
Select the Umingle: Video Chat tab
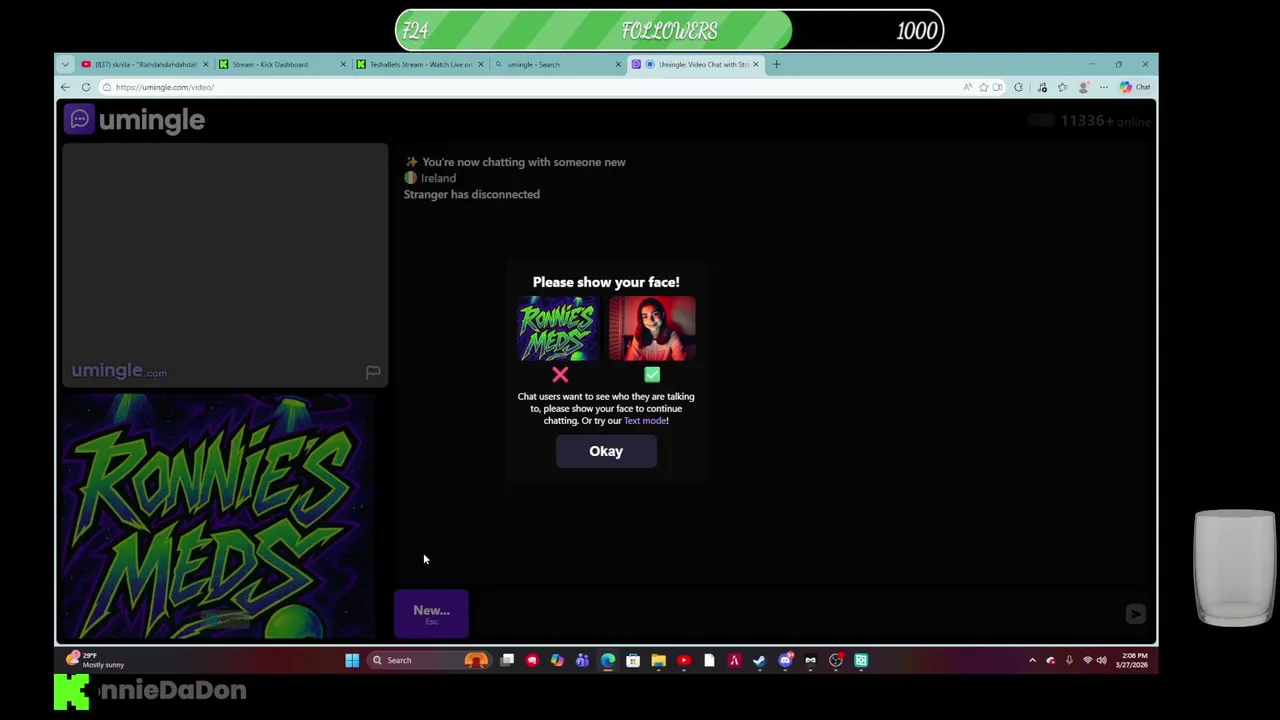pyautogui.click(x=695, y=64)
